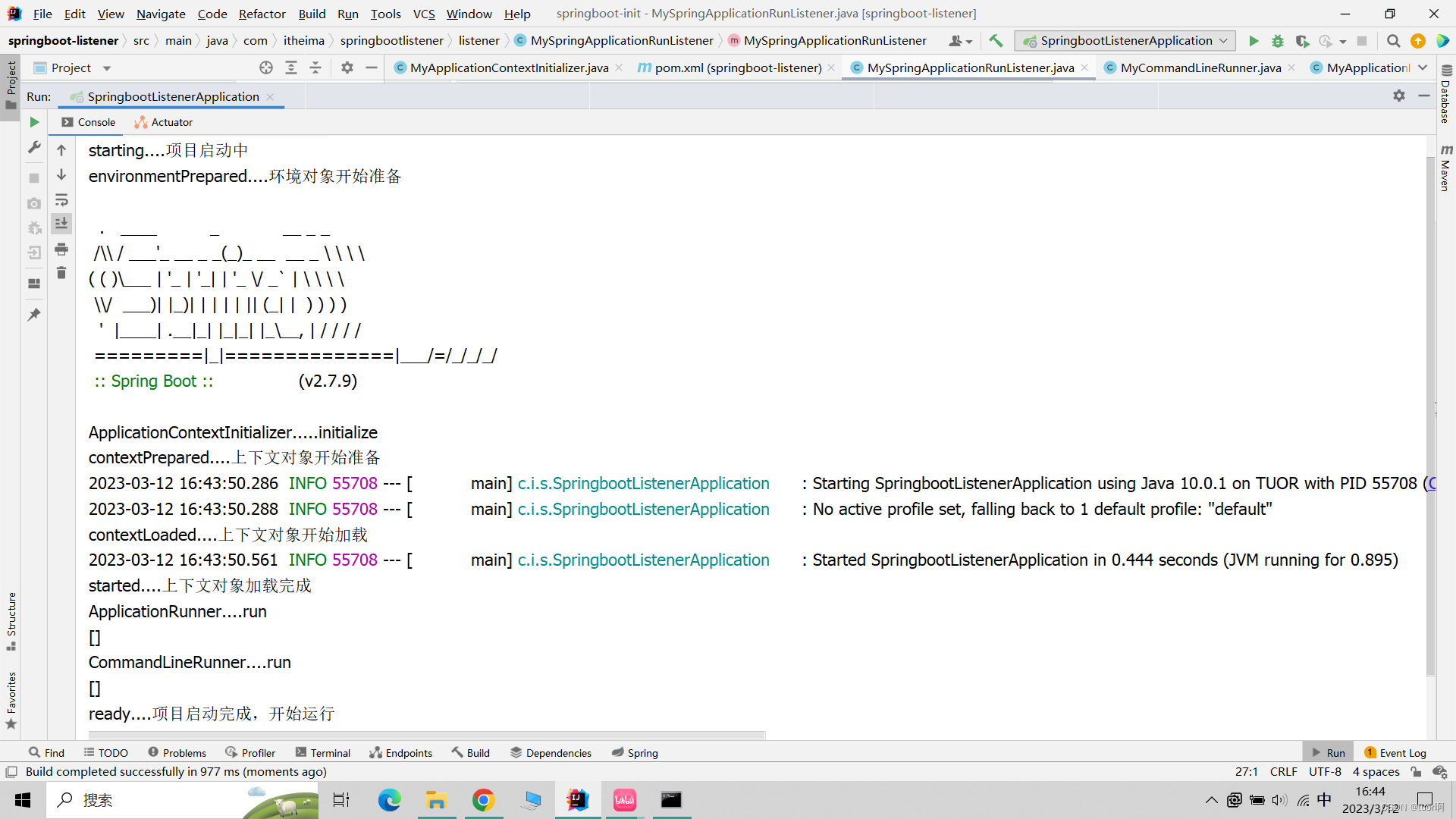
Task: Select the soft-wrap icon in console toolbar
Action: tap(61, 200)
